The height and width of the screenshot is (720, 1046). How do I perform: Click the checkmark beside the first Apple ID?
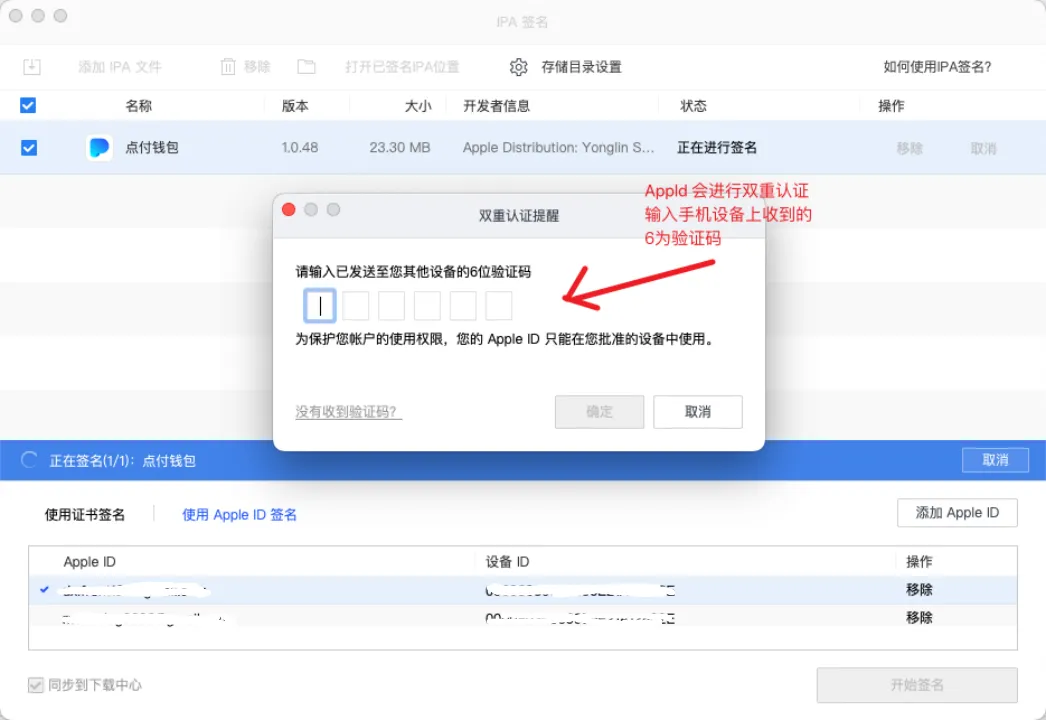[x=44, y=590]
